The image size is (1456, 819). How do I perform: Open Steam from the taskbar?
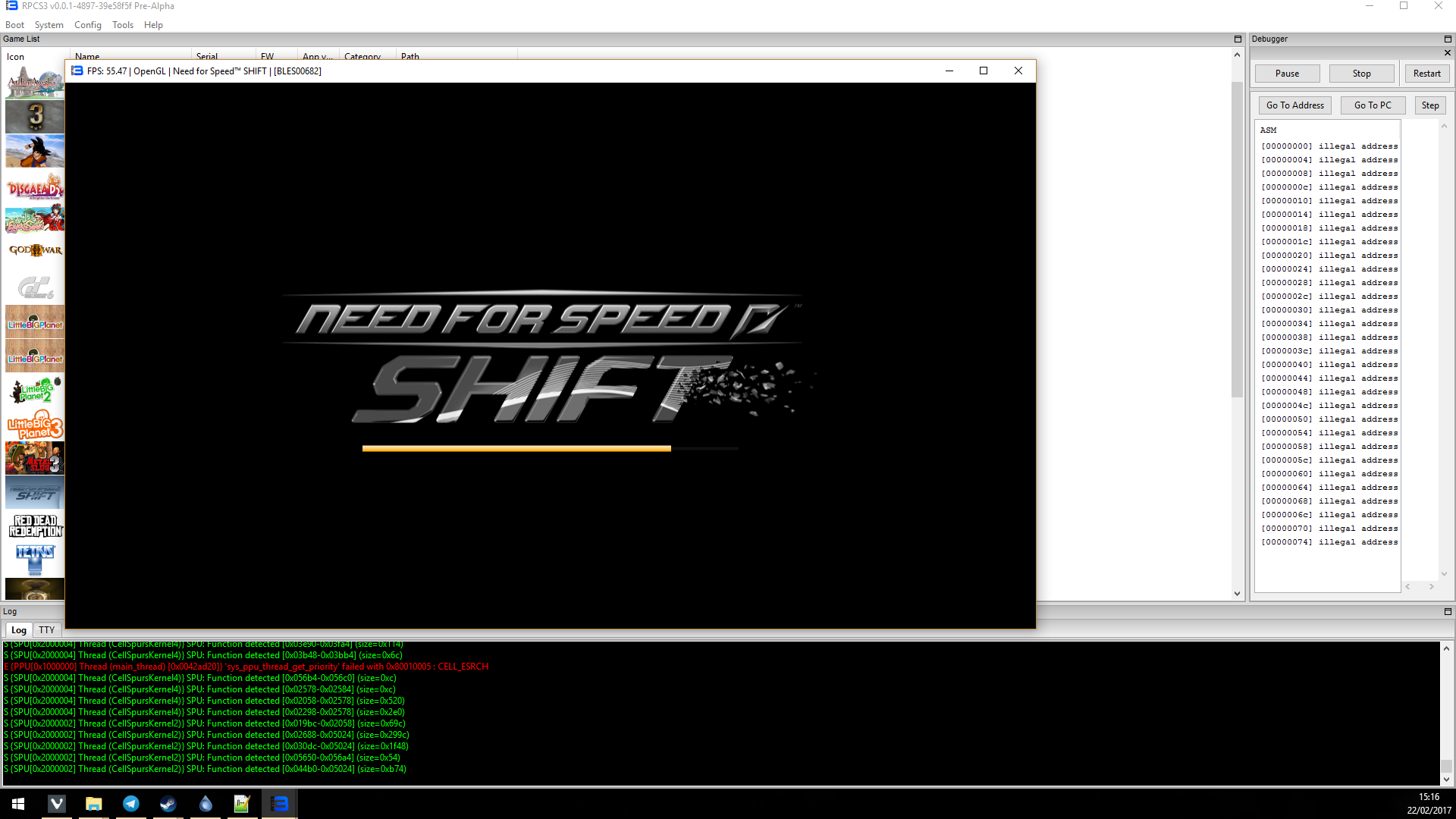coord(168,804)
